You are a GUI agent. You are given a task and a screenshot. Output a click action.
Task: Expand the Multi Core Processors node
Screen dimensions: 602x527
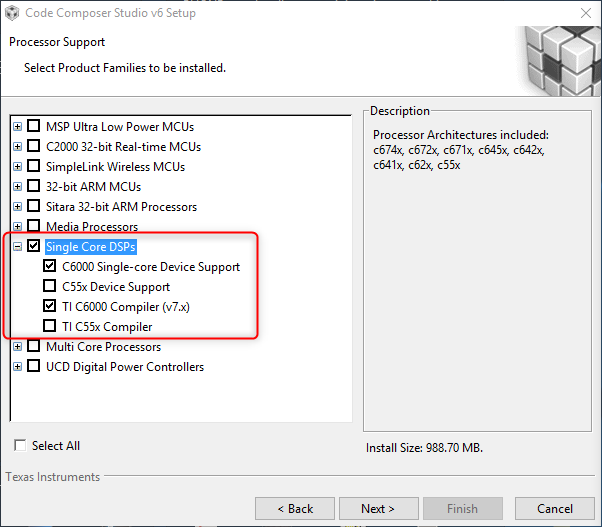pyautogui.click(x=17, y=347)
